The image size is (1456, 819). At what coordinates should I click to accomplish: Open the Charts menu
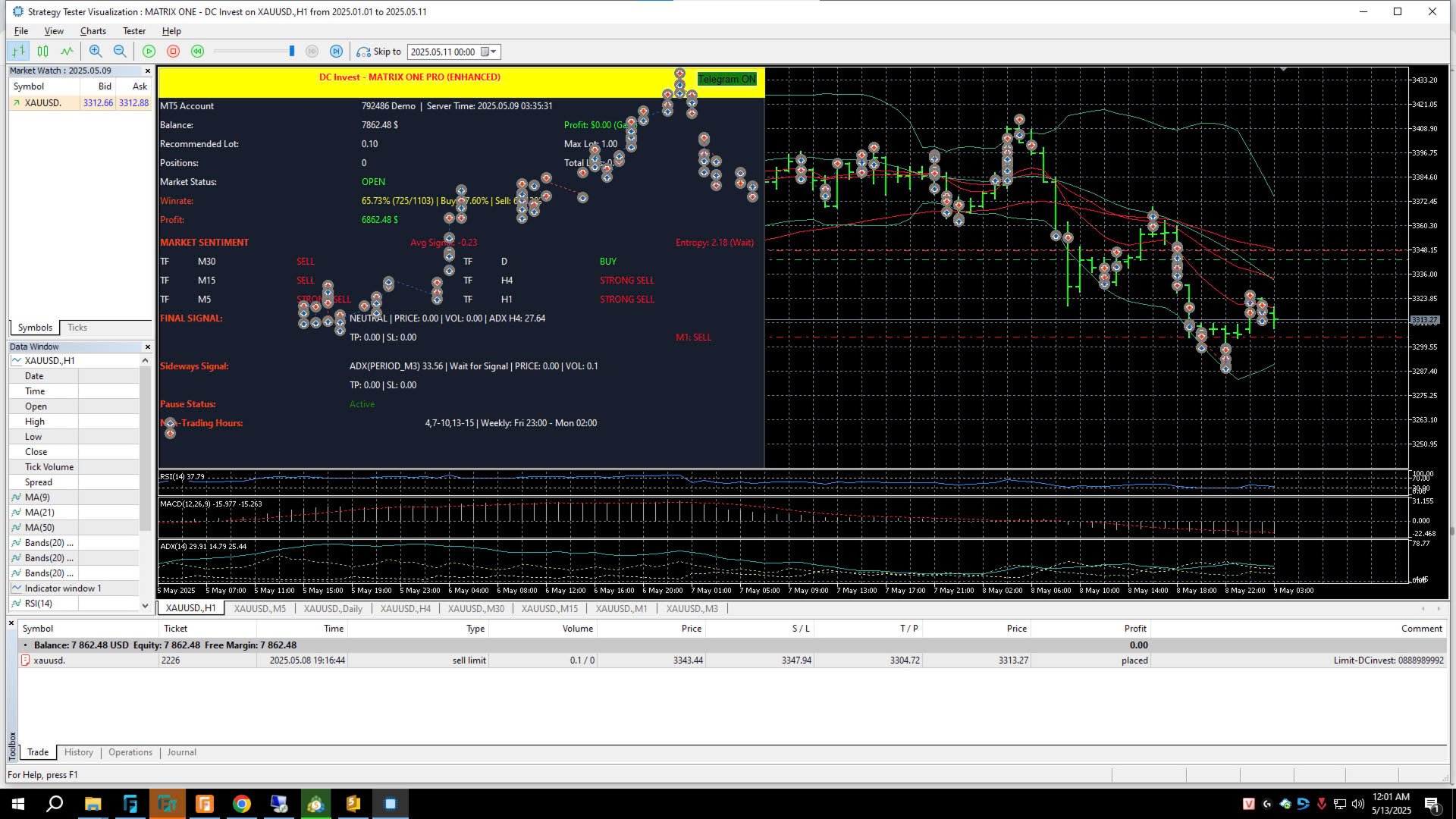pyautogui.click(x=93, y=31)
